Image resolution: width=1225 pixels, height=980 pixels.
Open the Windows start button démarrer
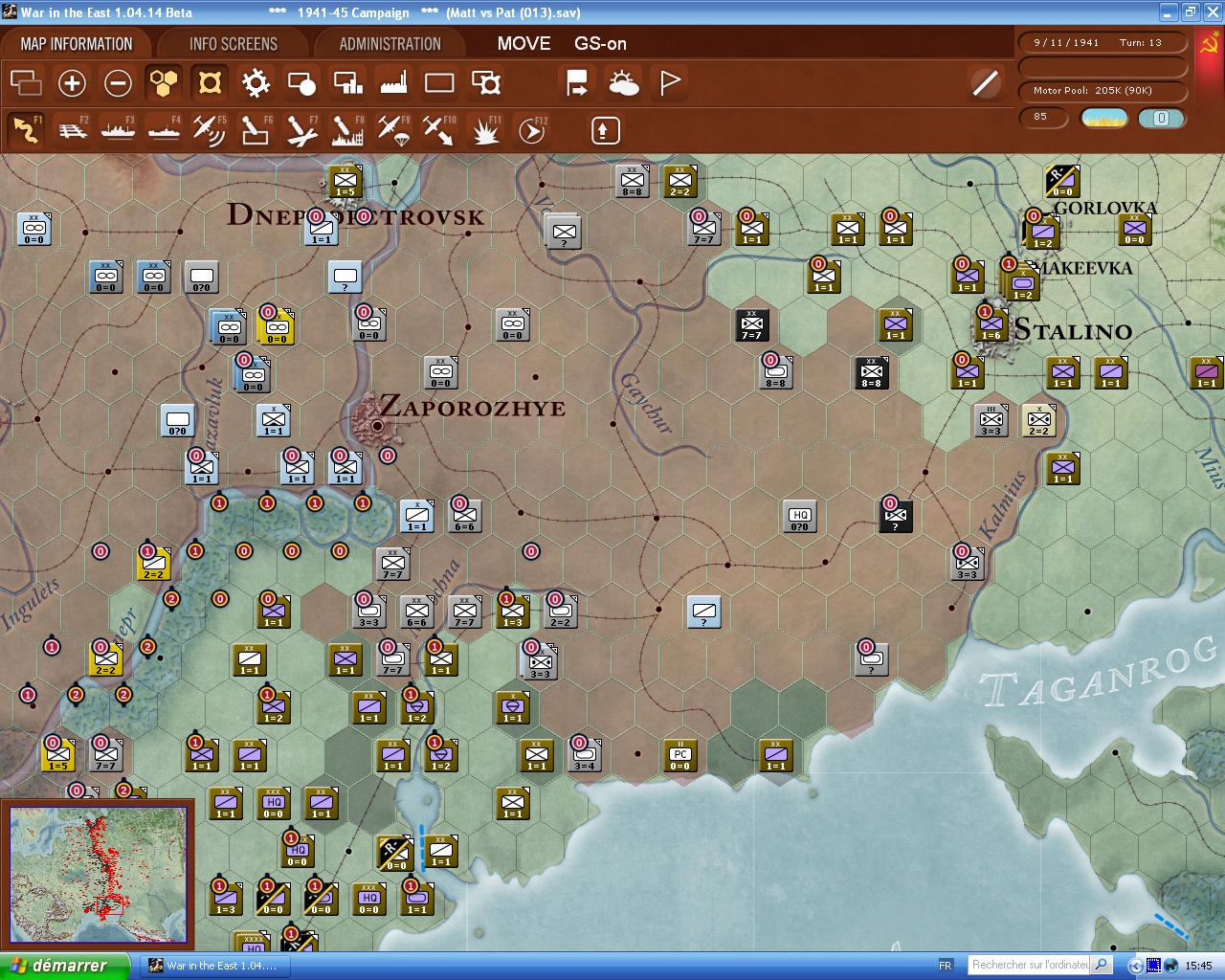(64, 966)
